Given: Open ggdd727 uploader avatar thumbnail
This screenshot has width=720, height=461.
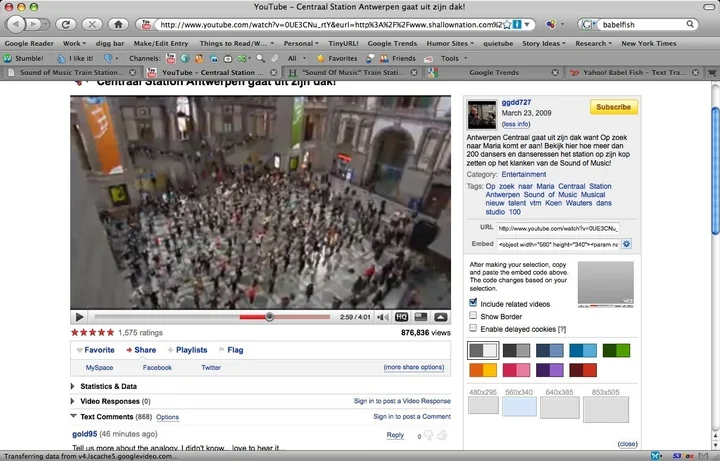Looking at the screenshot, I should point(482,115).
